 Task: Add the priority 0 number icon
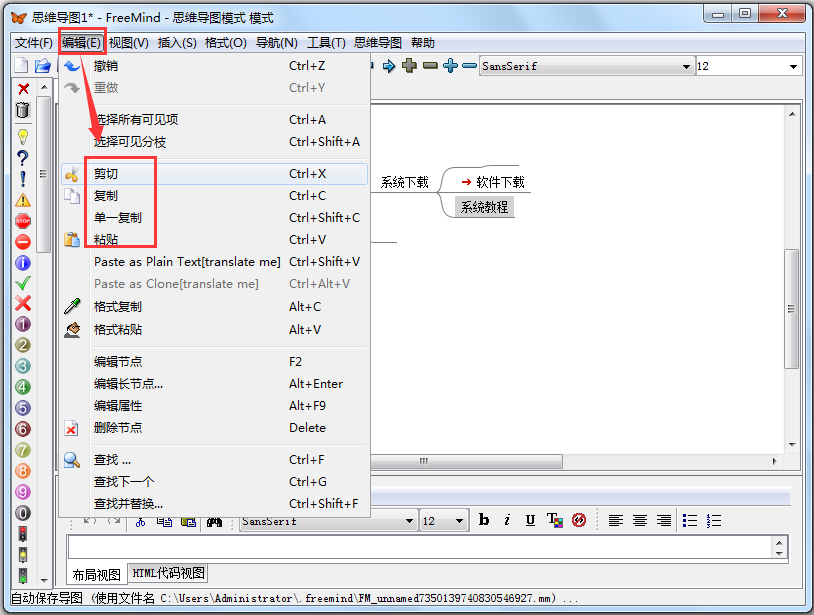pyautogui.click(x=23, y=513)
